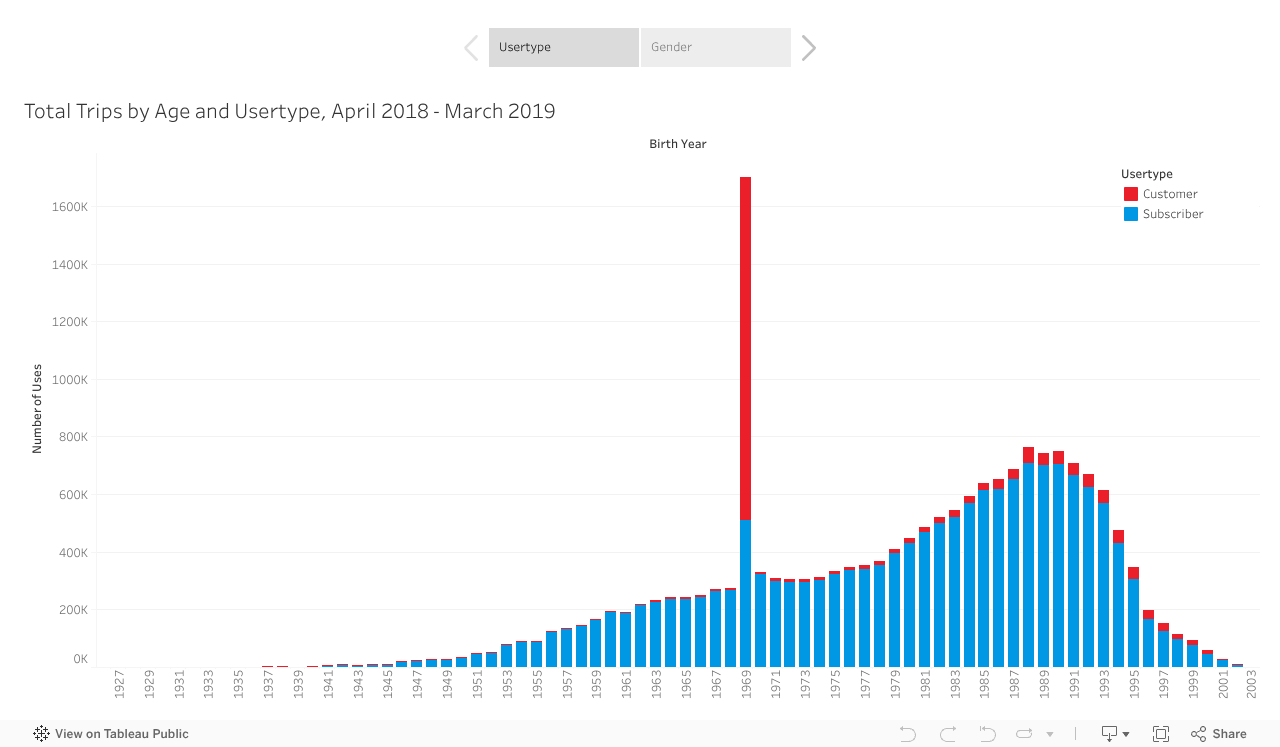
Task: Go to the previous story point arrow
Action: click(471, 48)
